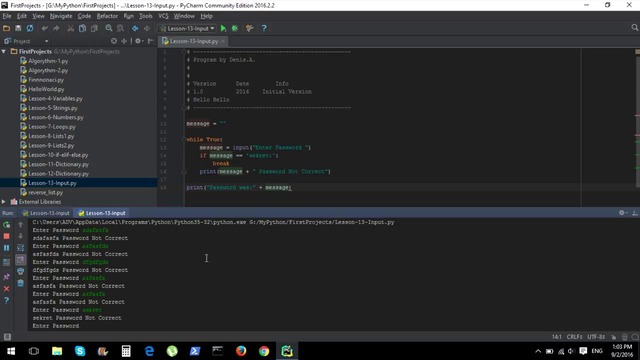Viewport: 640px width, 360px height.
Task: Click the Undo arrow in toolbar
Action: click(44, 28)
